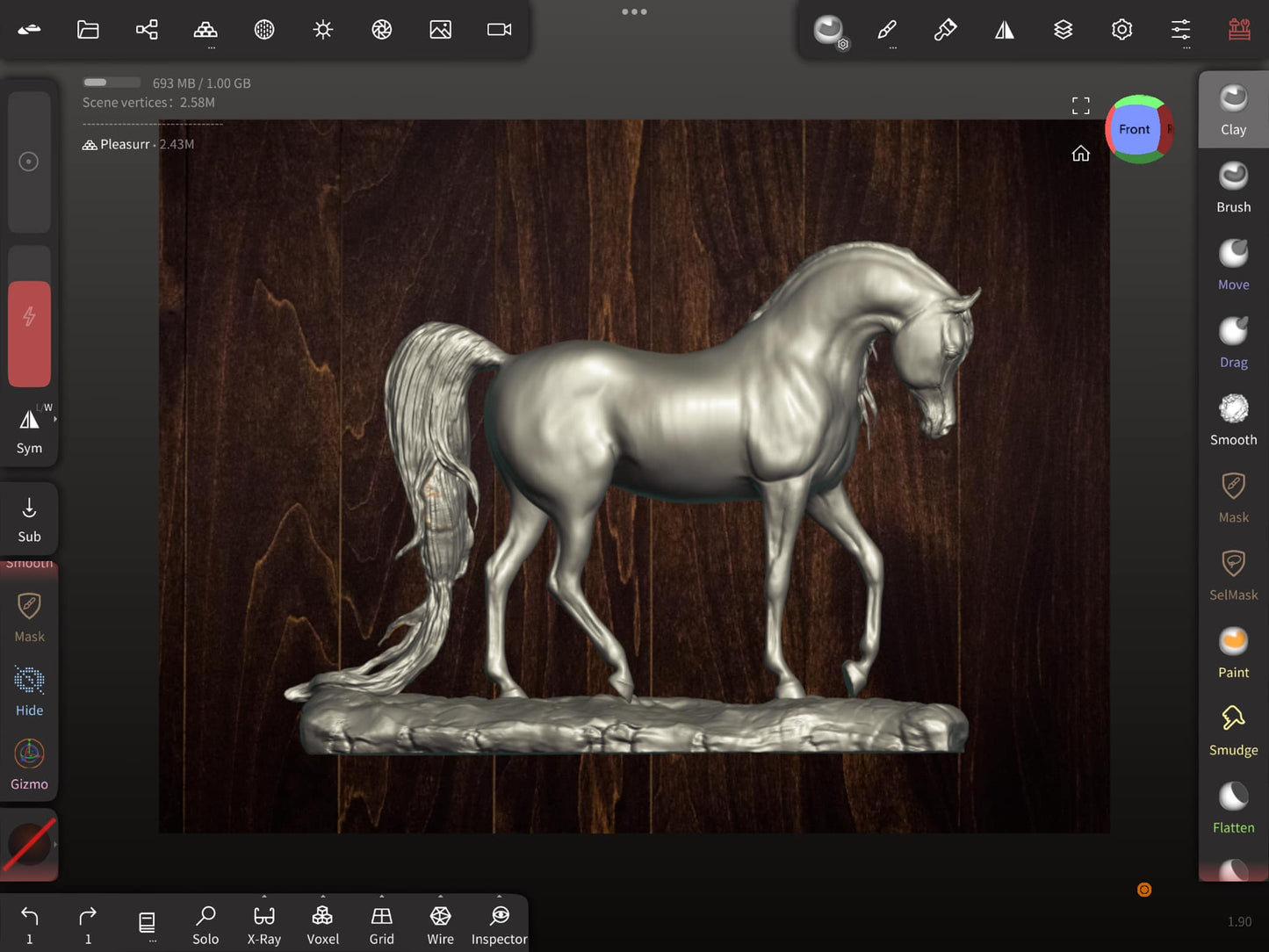This screenshot has width=1269, height=952.
Task: Toggle Sub subtract mode
Action: coord(29,520)
